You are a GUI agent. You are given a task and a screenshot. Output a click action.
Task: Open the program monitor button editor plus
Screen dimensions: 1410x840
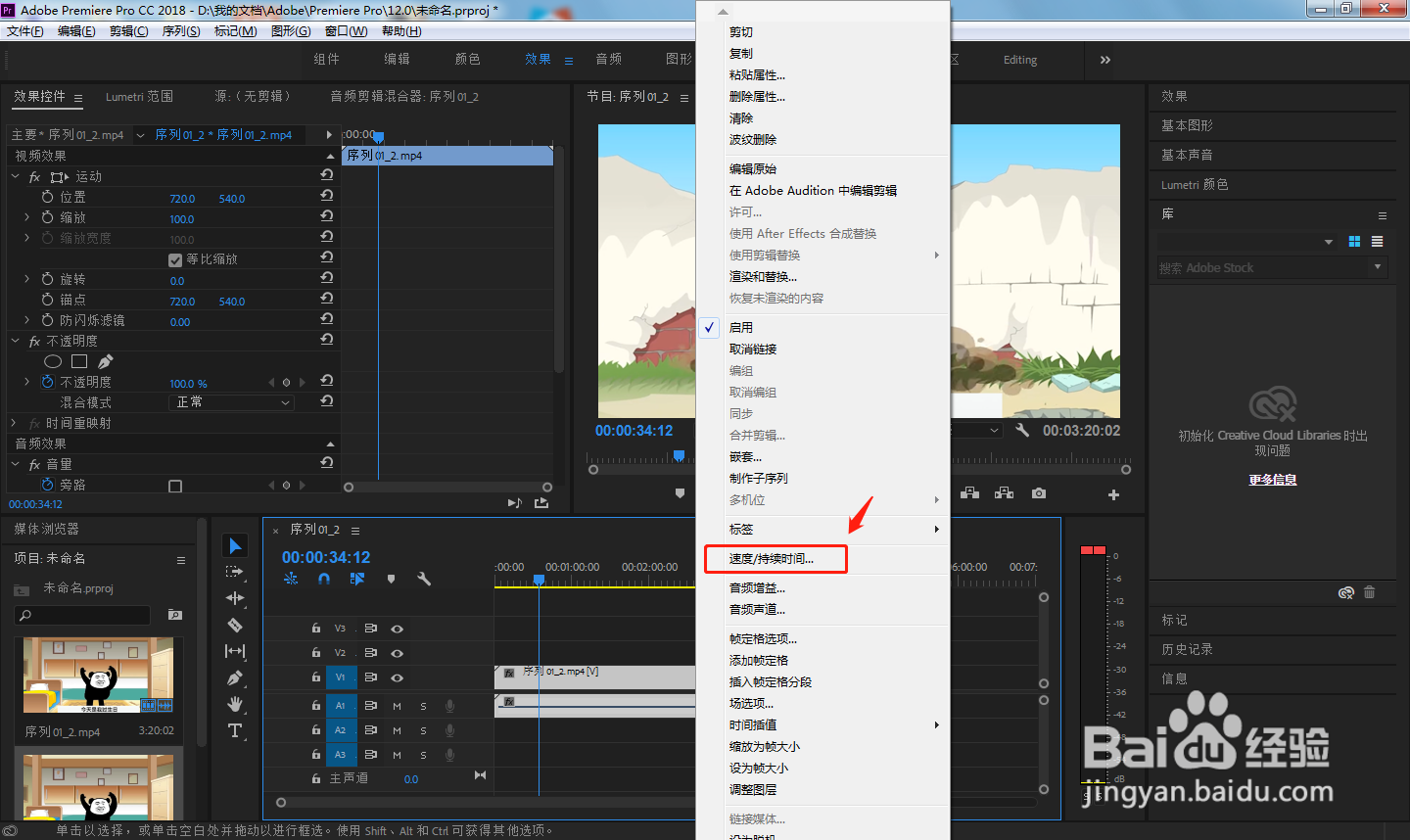pyautogui.click(x=1113, y=494)
